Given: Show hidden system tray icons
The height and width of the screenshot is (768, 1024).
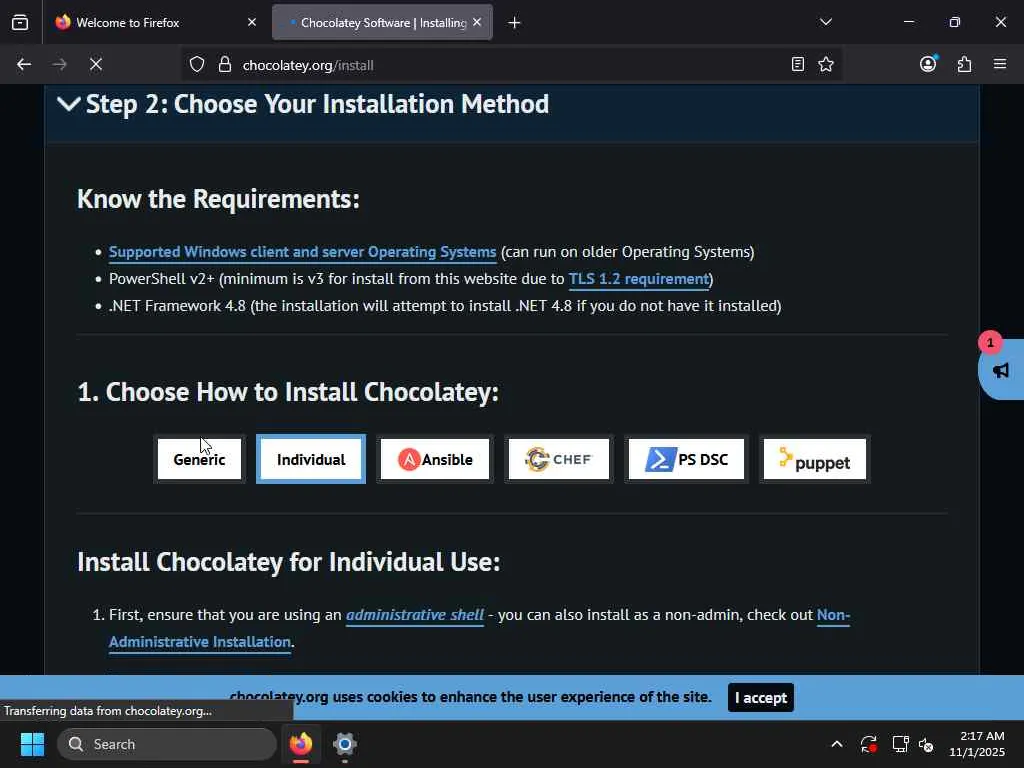Looking at the screenshot, I should point(837,744).
